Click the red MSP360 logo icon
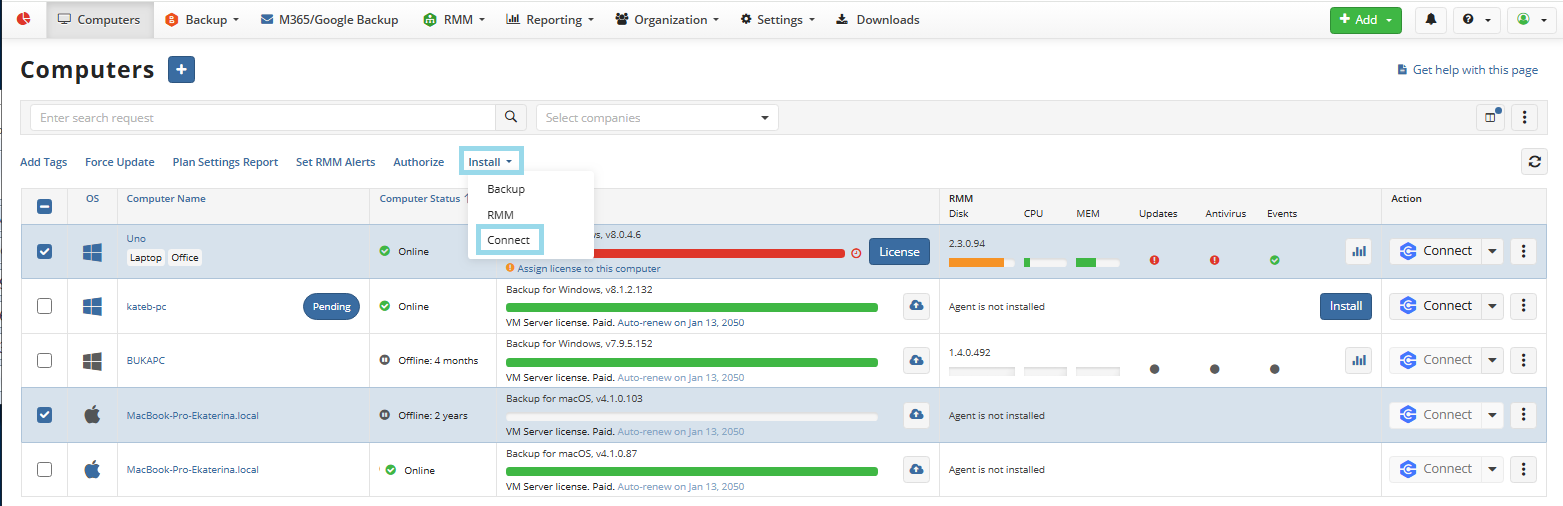The image size is (1563, 506). tap(24, 19)
